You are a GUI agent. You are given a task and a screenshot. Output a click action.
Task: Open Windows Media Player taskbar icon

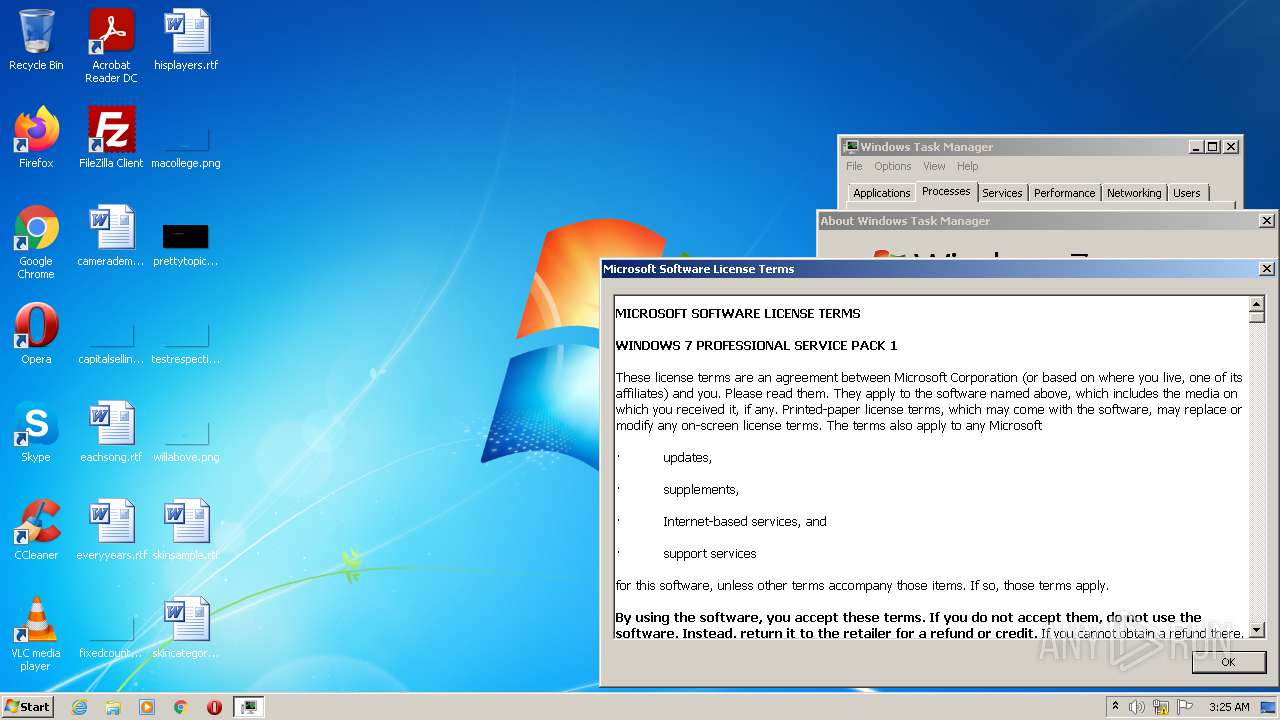[147, 707]
